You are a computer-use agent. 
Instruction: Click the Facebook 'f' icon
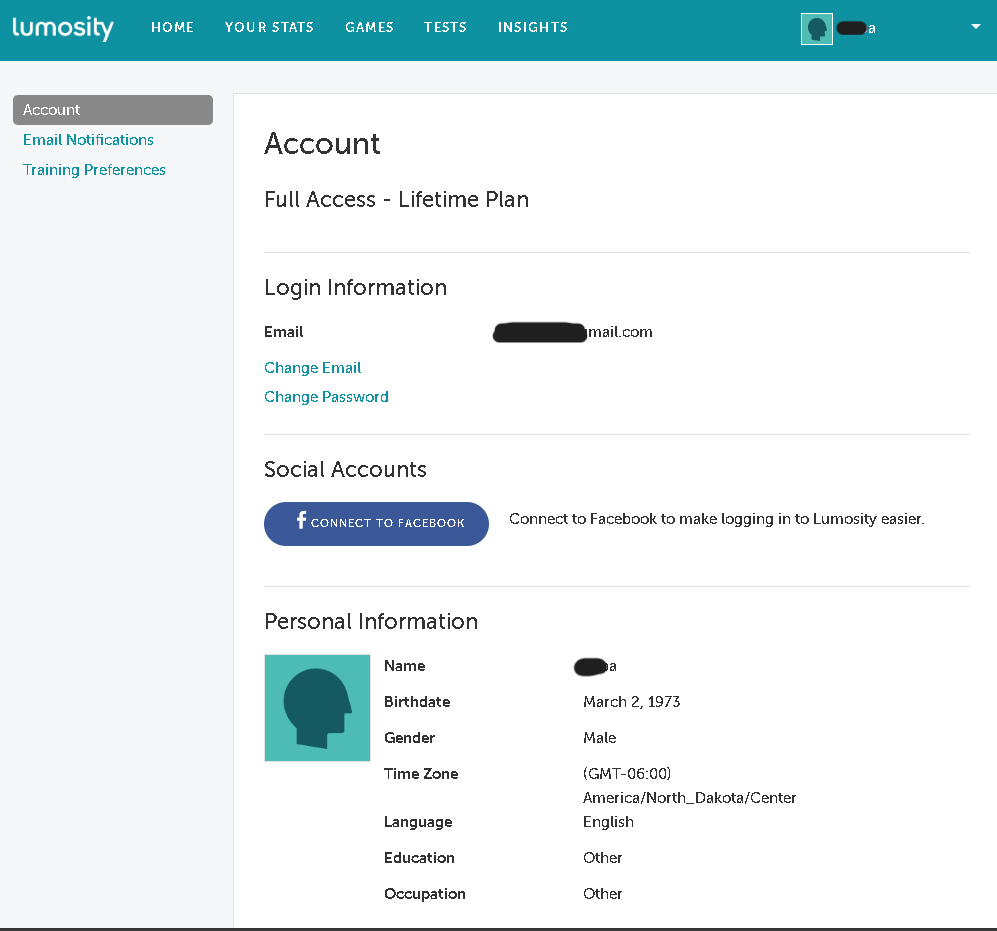pos(301,521)
